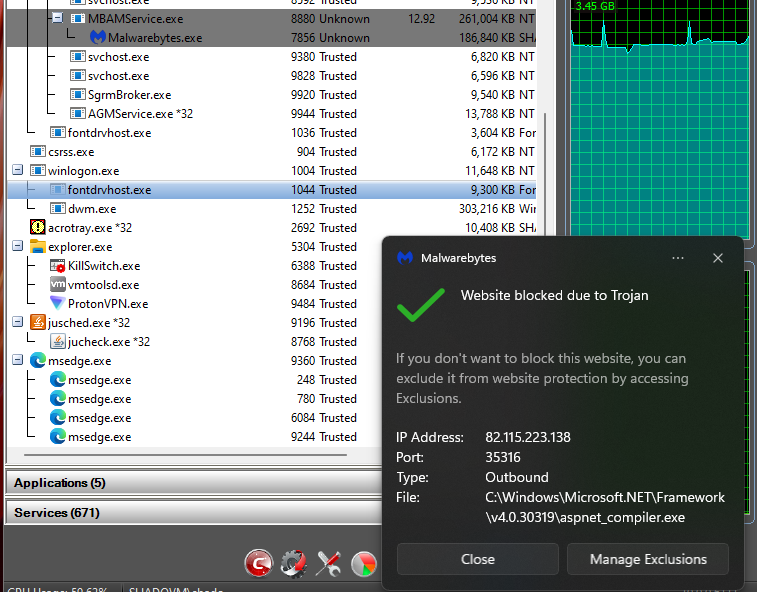
Task: Click the 'Outbound' type value
Action: coord(517,477)
